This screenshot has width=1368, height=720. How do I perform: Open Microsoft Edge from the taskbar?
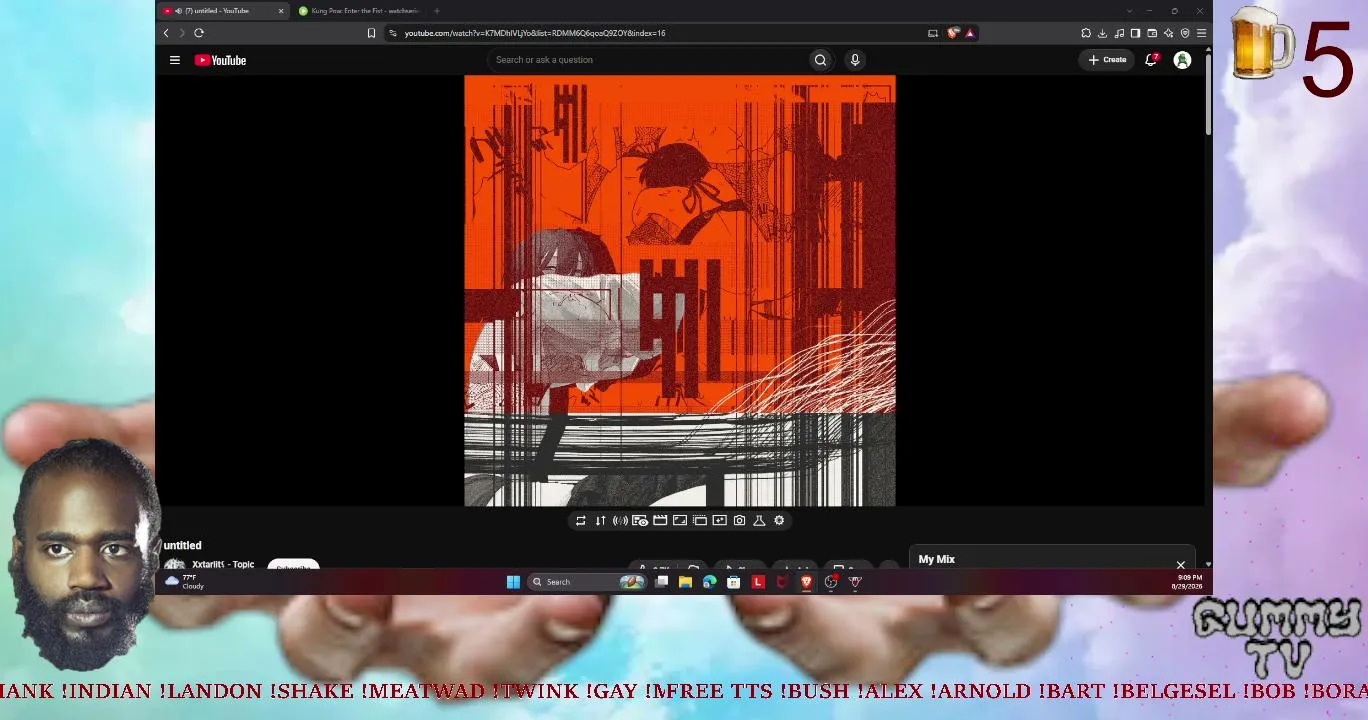(709, 582)
